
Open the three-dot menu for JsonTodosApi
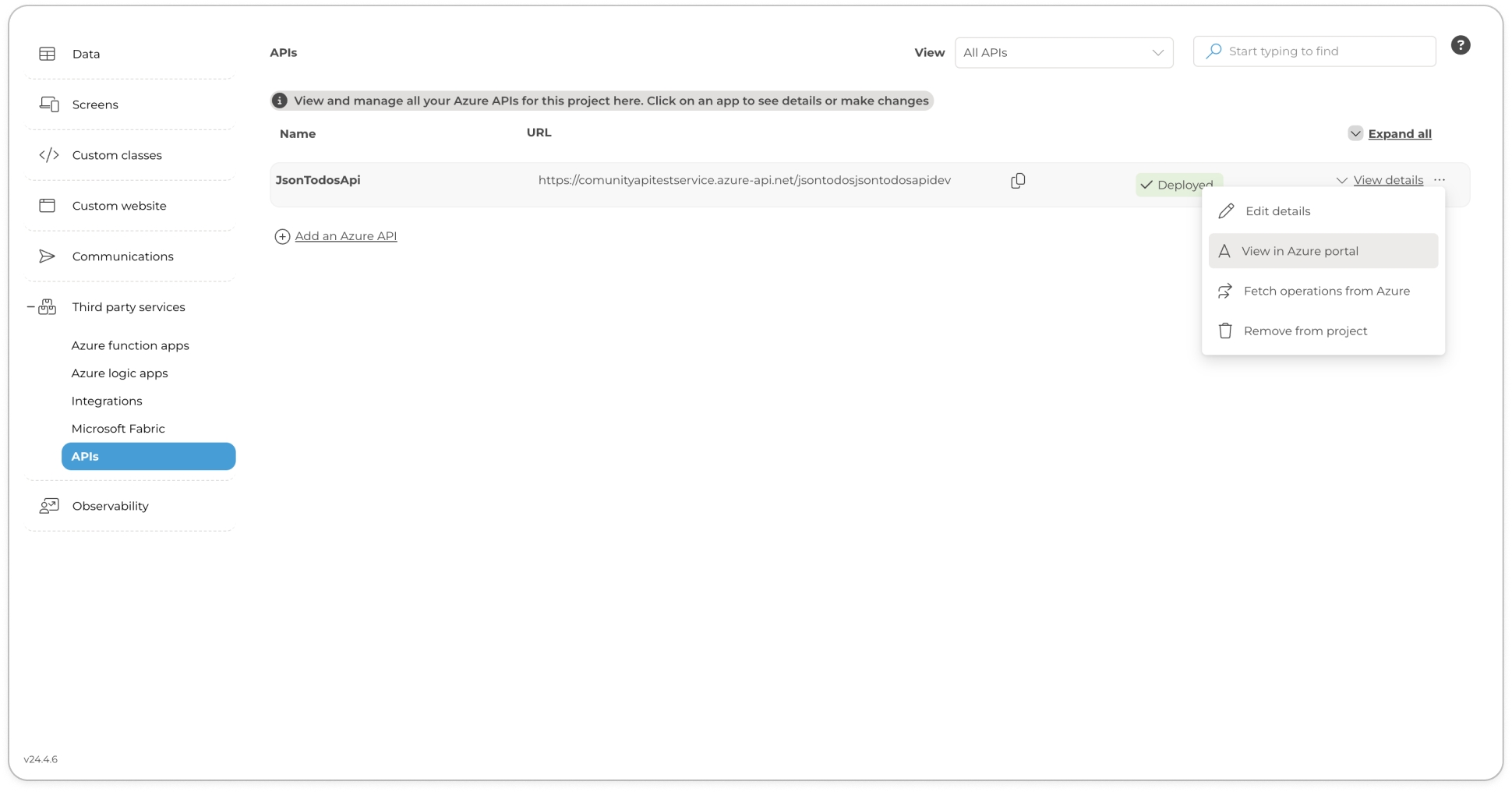(x=1440, y=180)
